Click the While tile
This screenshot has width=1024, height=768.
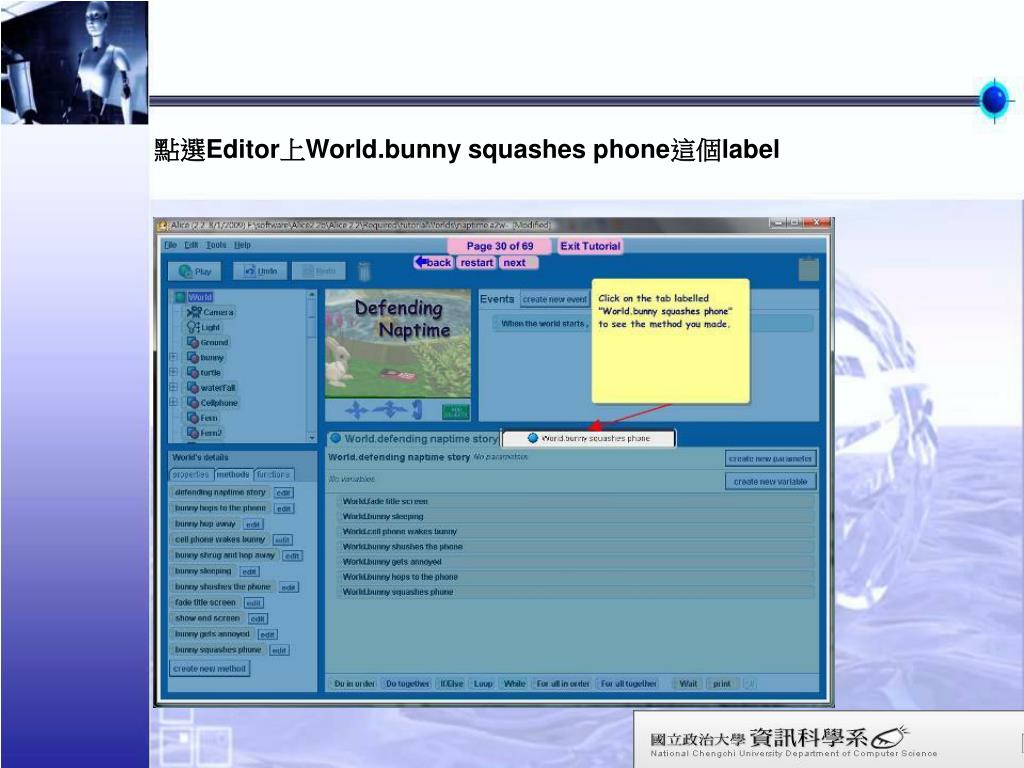click(515, 684)
